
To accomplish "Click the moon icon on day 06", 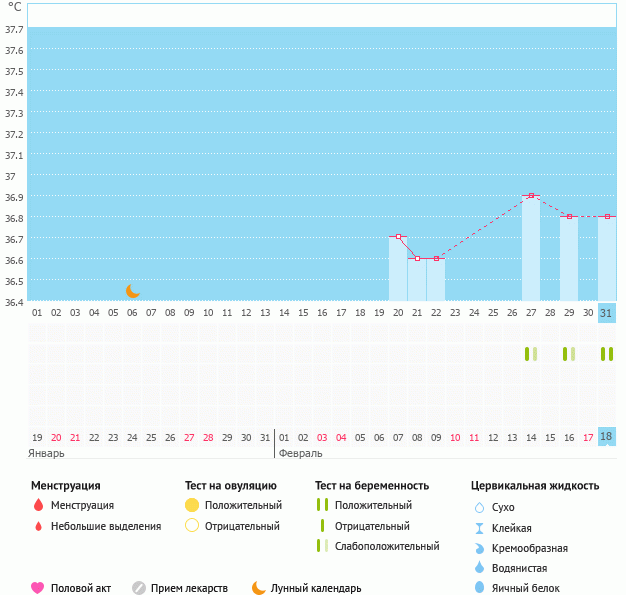I will coord(133,290).
